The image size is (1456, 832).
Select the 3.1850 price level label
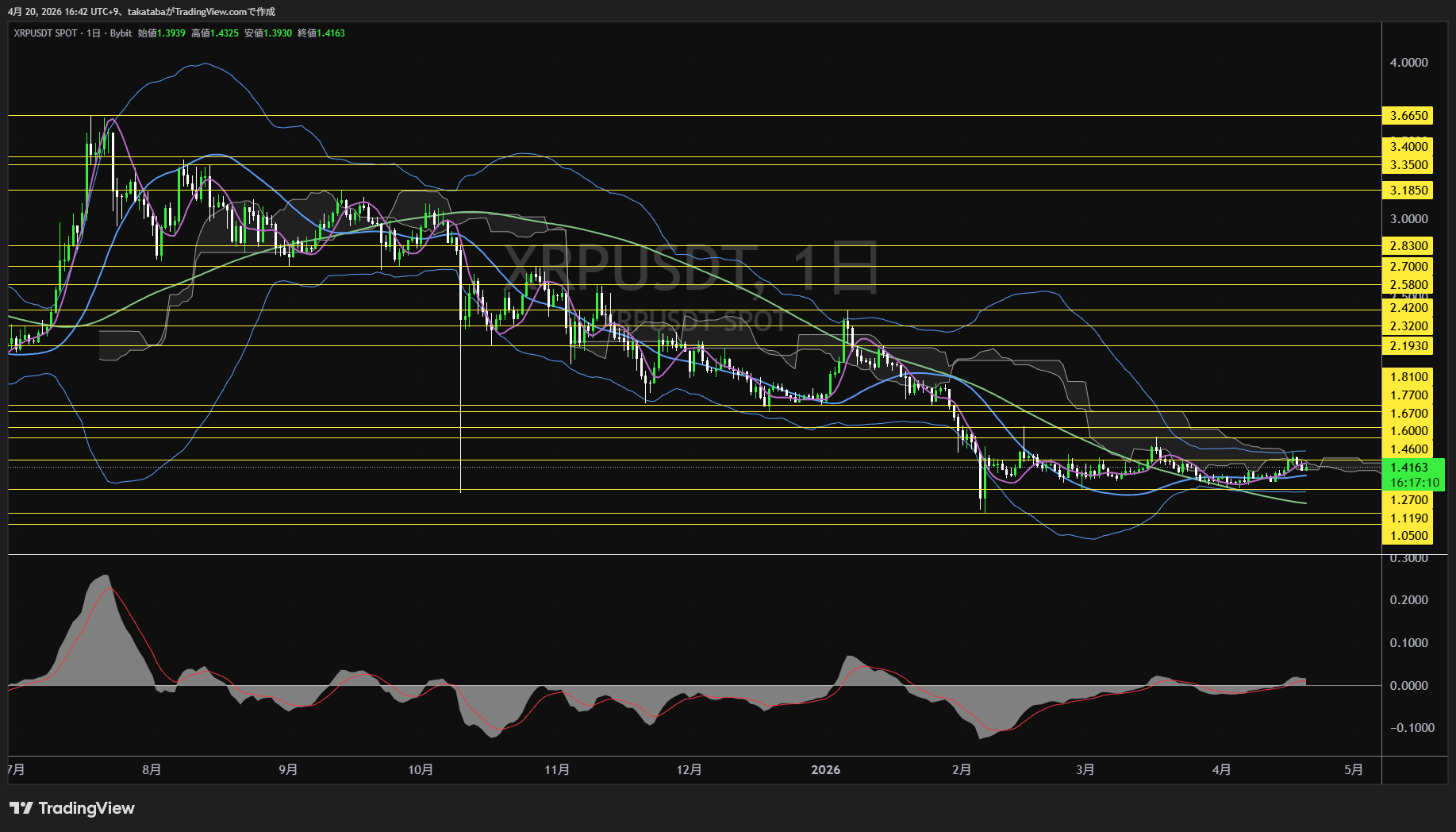click(1408, 191)
